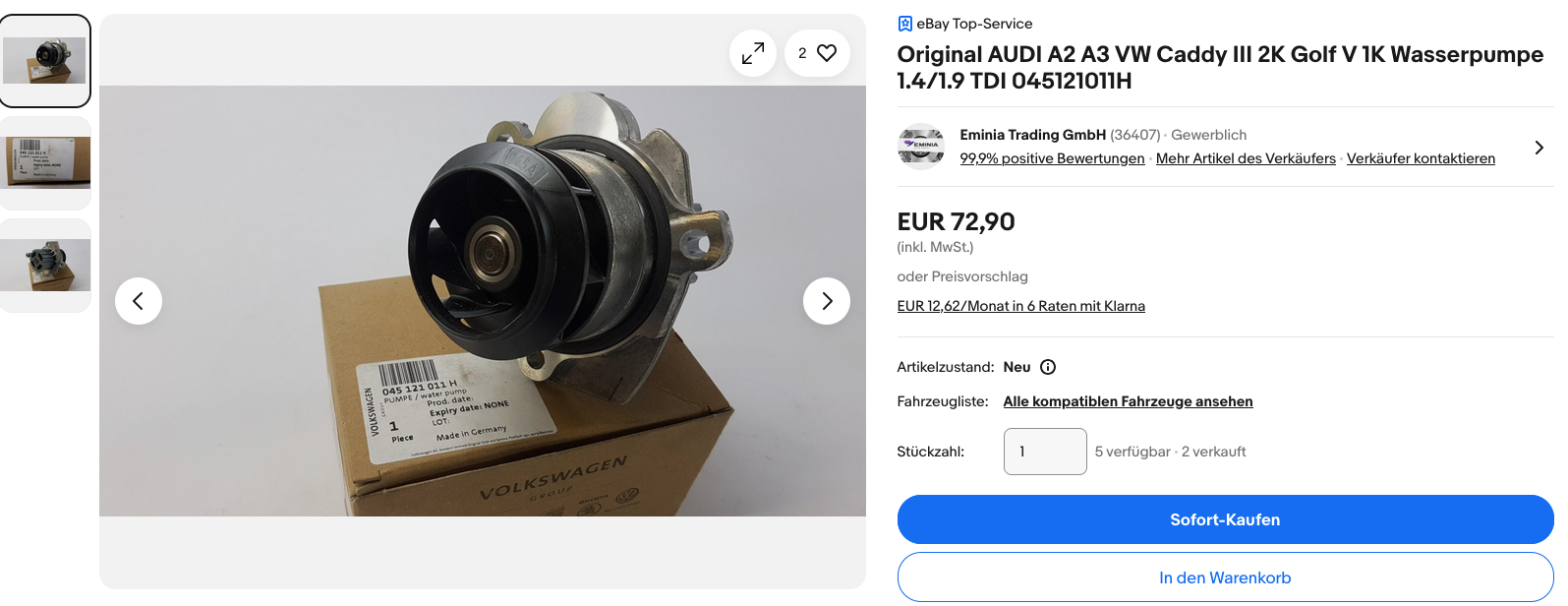Image resolution: width=1568 pixels, height=606 pixels.
Task: Open Mehr Artikel des Verkäufers link
Action: tap(1246, 158)
